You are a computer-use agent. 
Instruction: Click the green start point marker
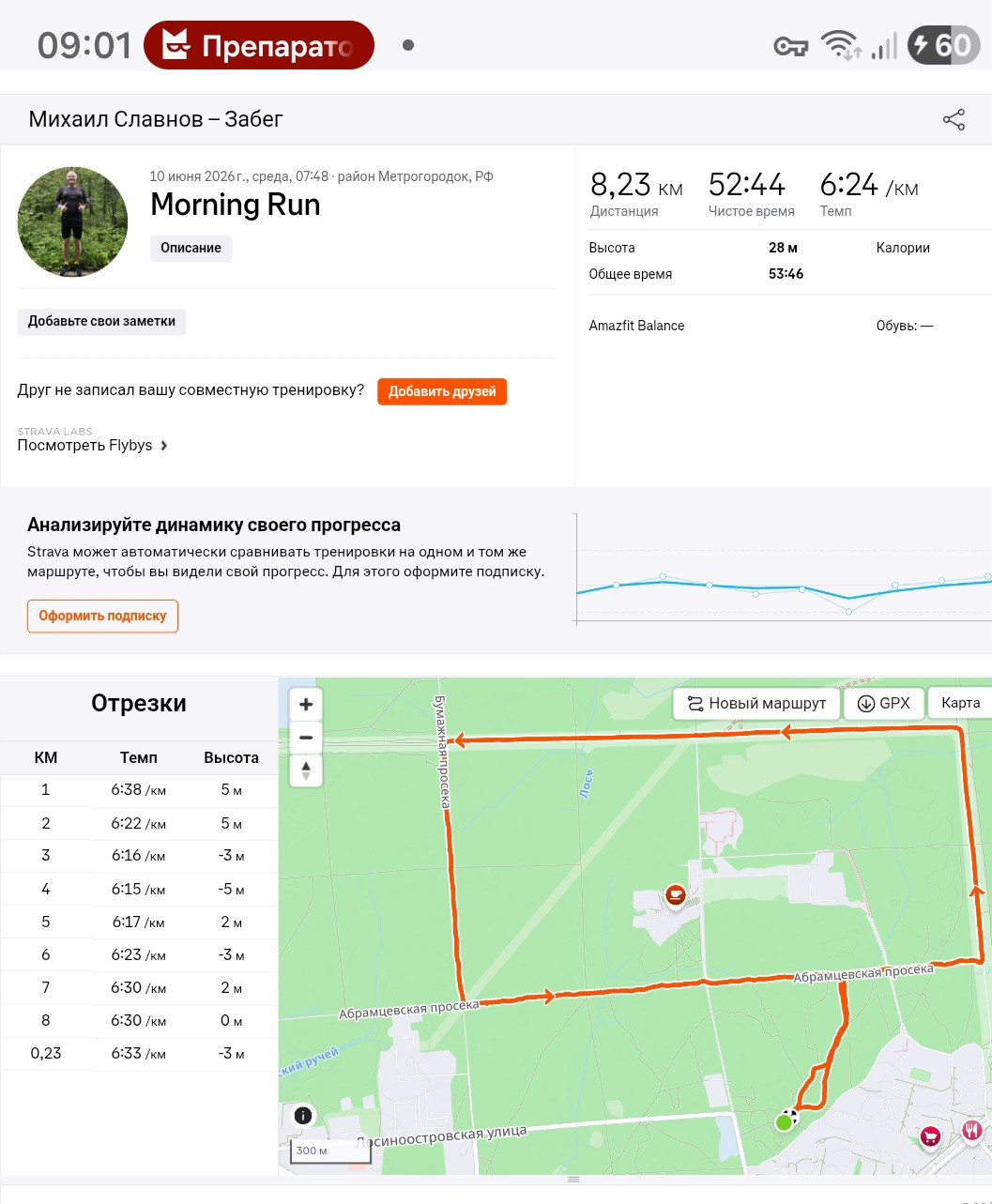(x=784, y=1122)
